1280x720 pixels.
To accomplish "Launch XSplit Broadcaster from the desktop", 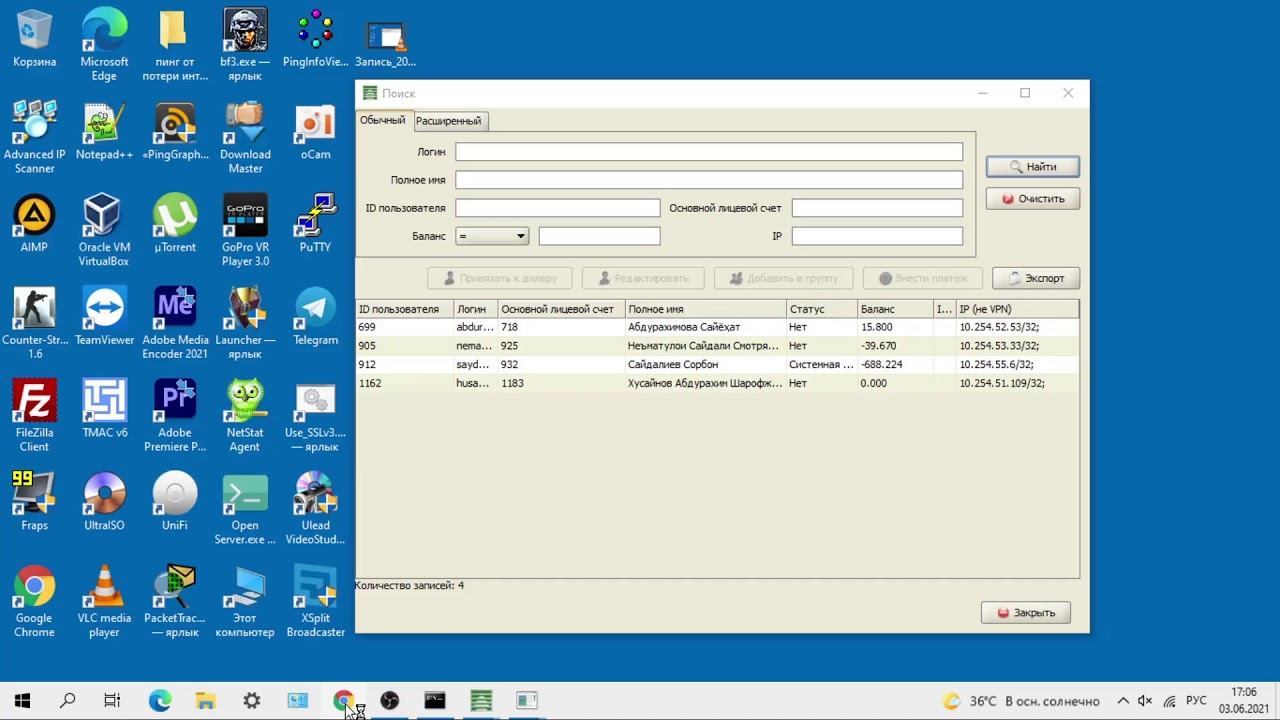I will [x=315, y=601].
